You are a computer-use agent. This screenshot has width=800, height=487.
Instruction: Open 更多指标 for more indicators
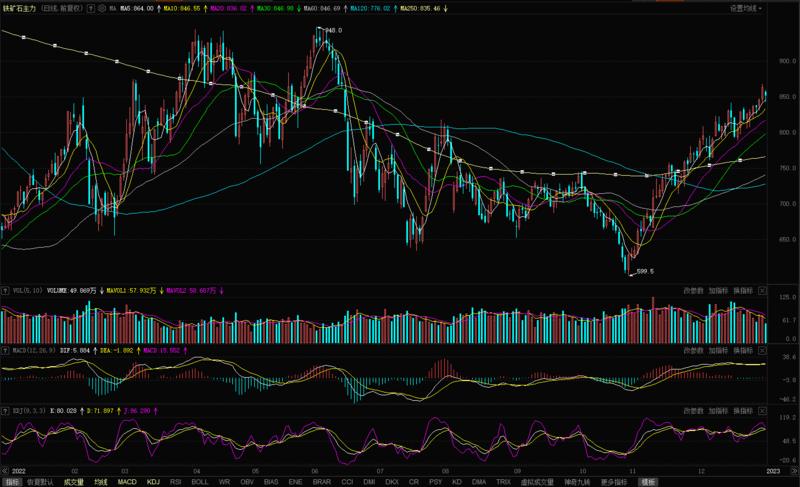(x=614, y=482)
